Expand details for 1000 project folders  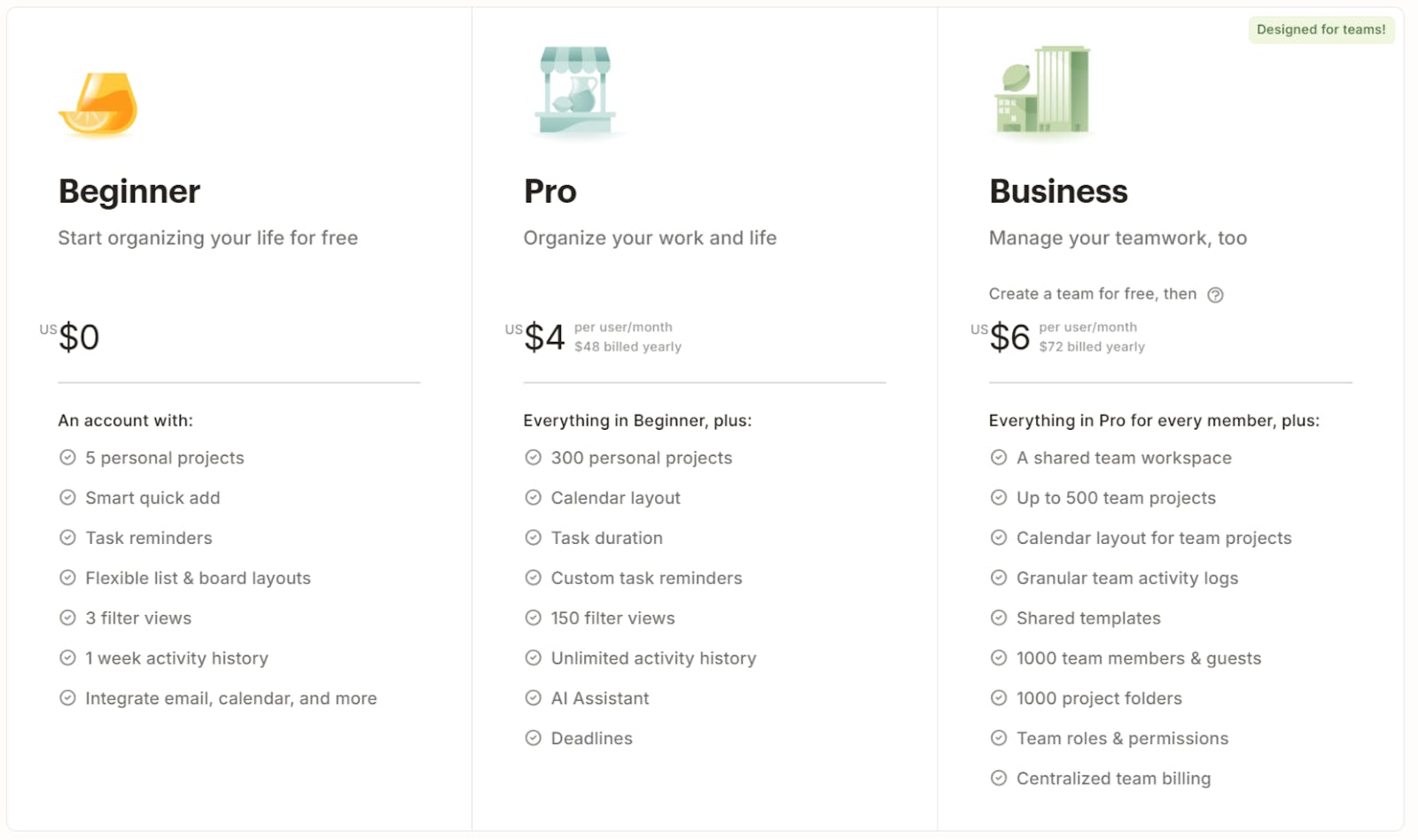(x=1099, y=697)
